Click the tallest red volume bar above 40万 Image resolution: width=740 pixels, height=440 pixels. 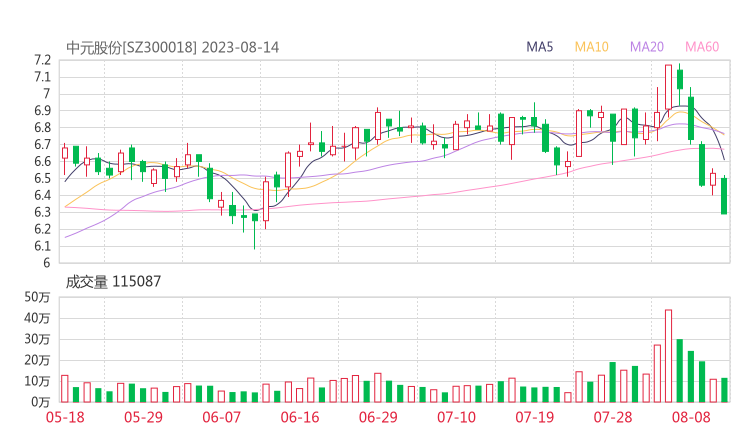(x=668, y=356)
